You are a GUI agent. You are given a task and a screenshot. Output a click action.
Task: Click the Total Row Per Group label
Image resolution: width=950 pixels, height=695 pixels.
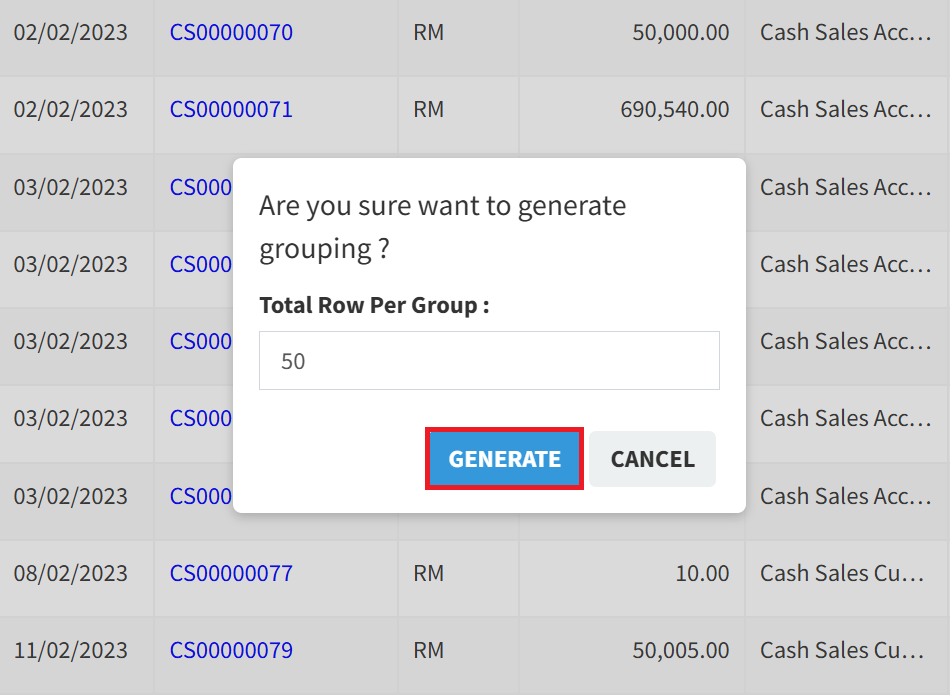374,305
